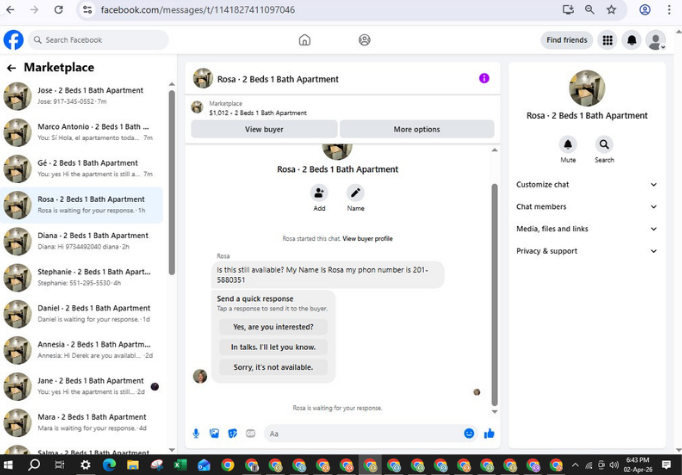Reload the page
Viewport: 682px width, 475px height.
point(58,10)
